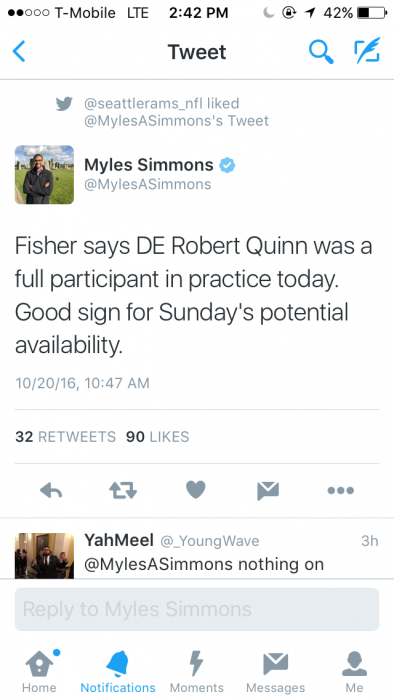Viewport: 394px width, 700px height.
Task: Tap the @_YoungWave handle in reply
Action: click(210, 541)
